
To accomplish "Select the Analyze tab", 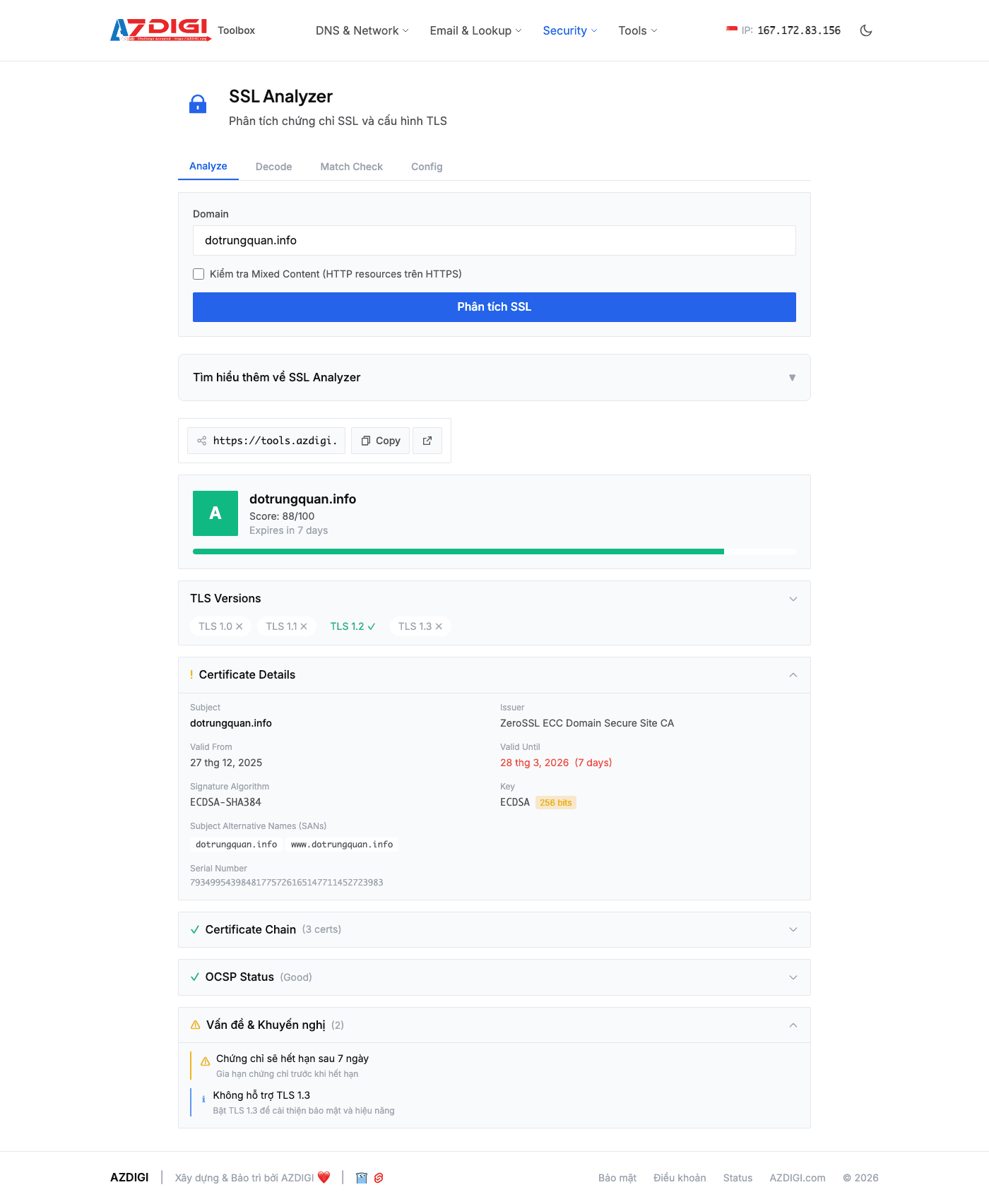I will pyautogui.click(x=208, y=167).
